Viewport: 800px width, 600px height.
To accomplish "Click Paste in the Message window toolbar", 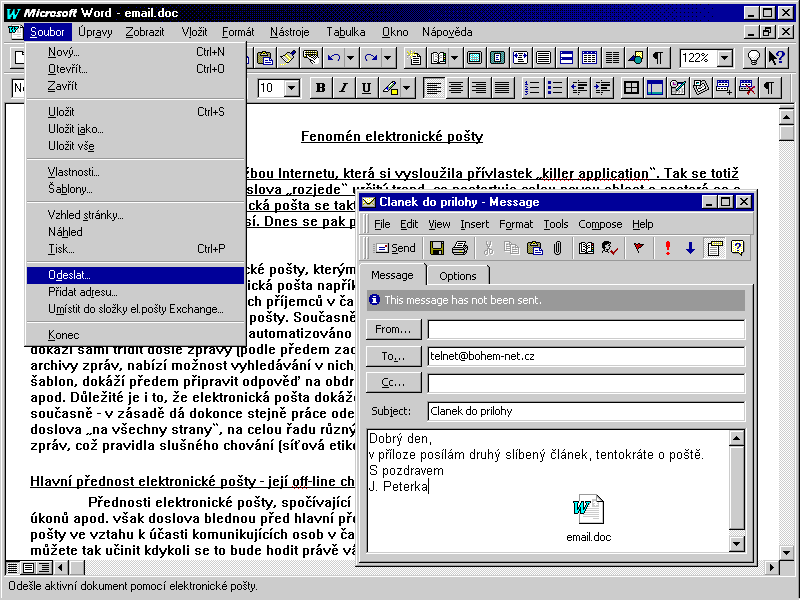I will tap(534, 248).
